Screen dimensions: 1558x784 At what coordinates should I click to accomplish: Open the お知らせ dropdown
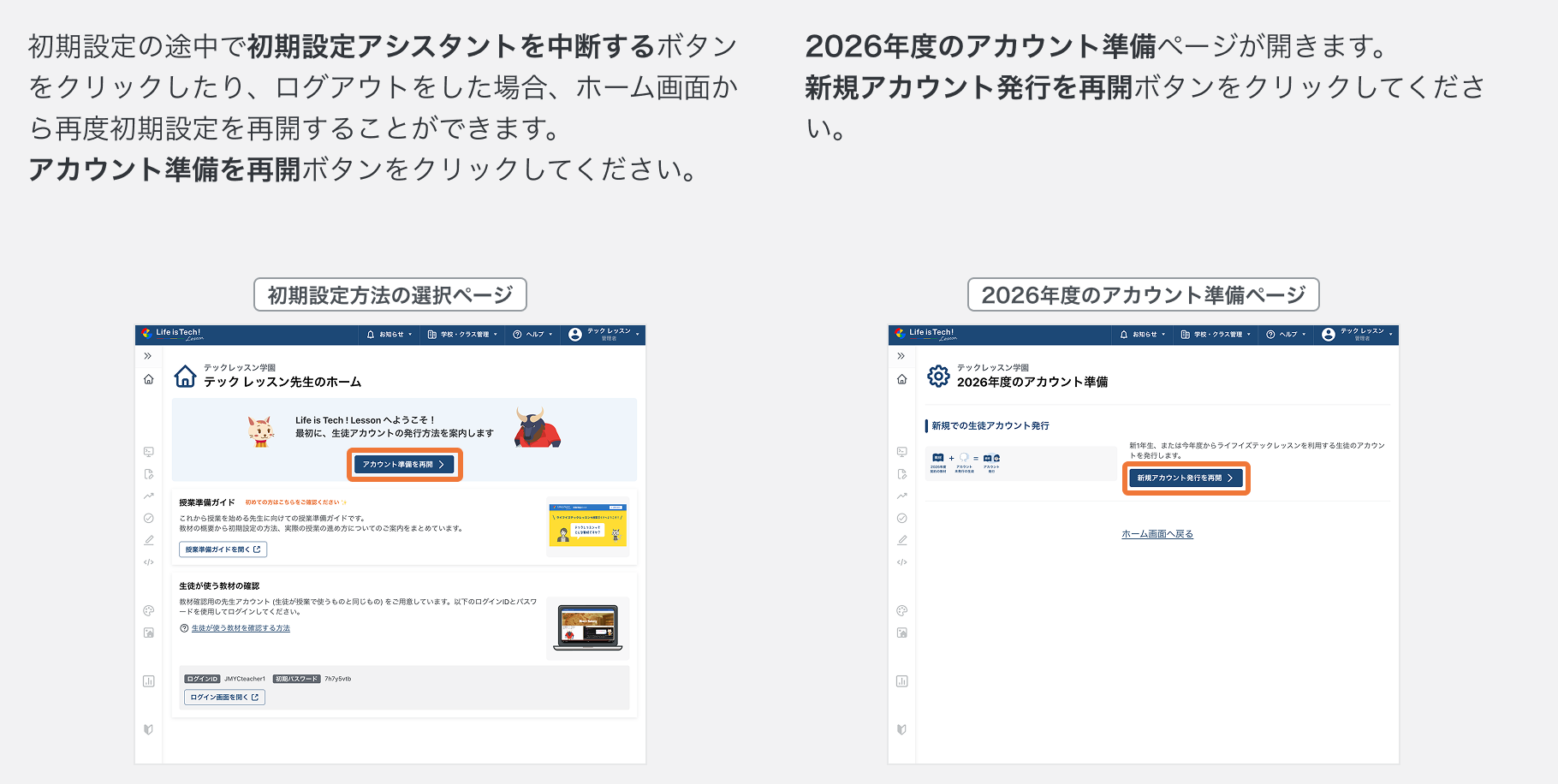point(389,335)
